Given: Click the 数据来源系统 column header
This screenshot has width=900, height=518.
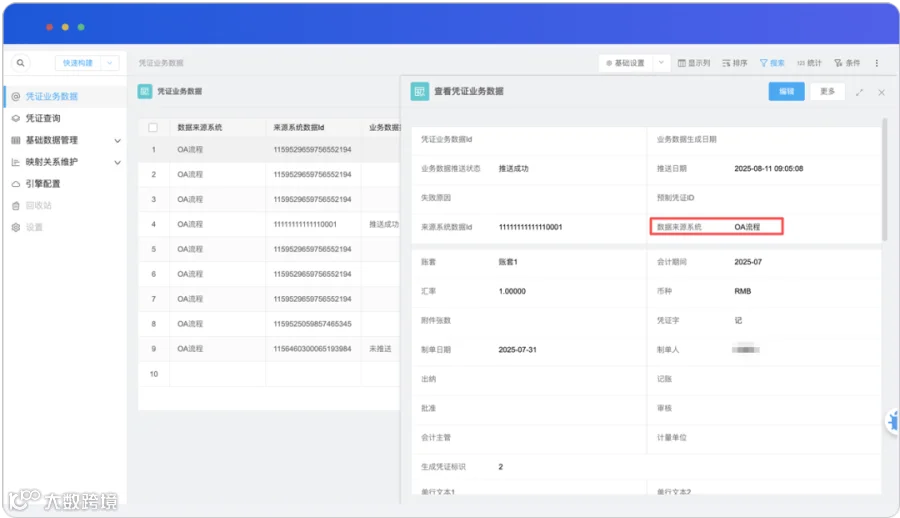Looking at the screenshot, I should (199, 127).
